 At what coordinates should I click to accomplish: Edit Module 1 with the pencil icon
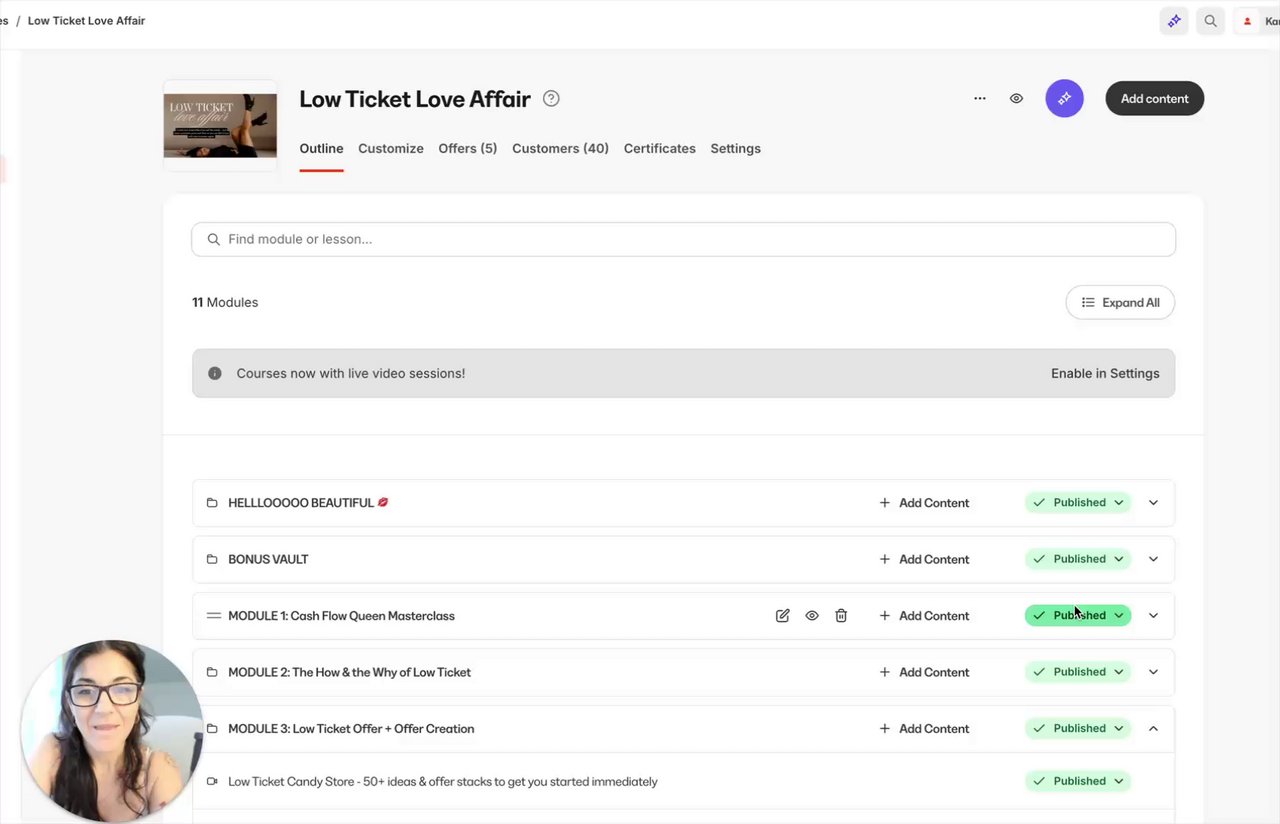783,616
